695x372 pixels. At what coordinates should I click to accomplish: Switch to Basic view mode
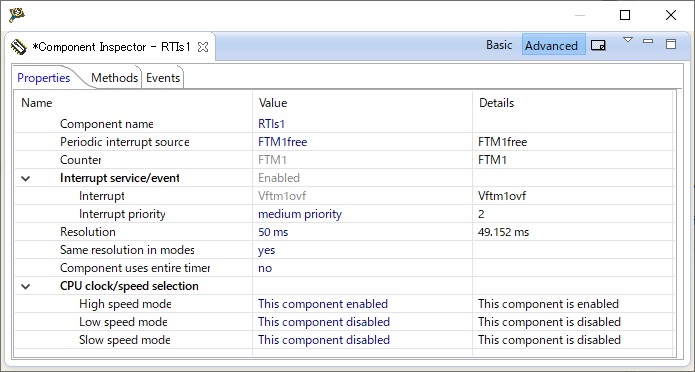point(499,45)
